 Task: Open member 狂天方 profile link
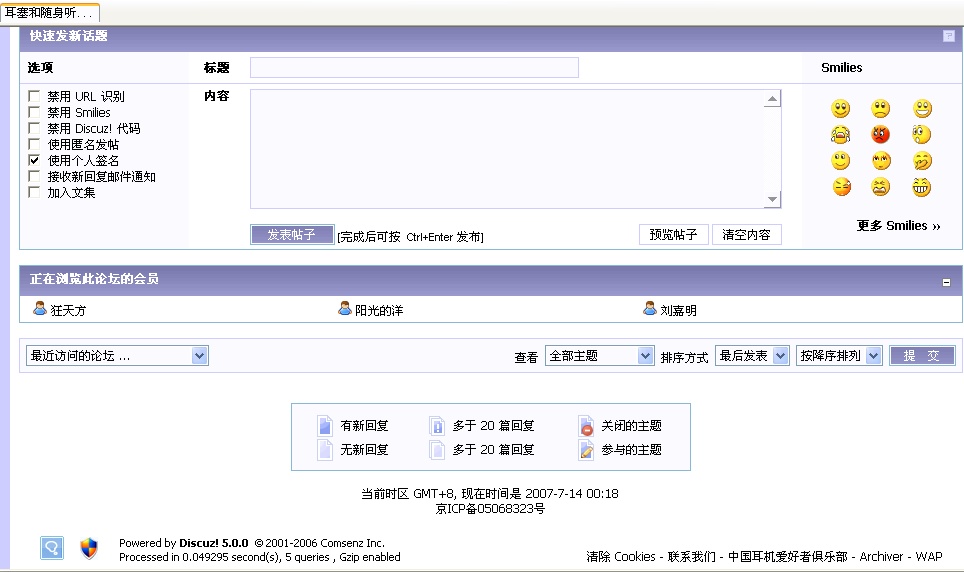coord(68,311)
